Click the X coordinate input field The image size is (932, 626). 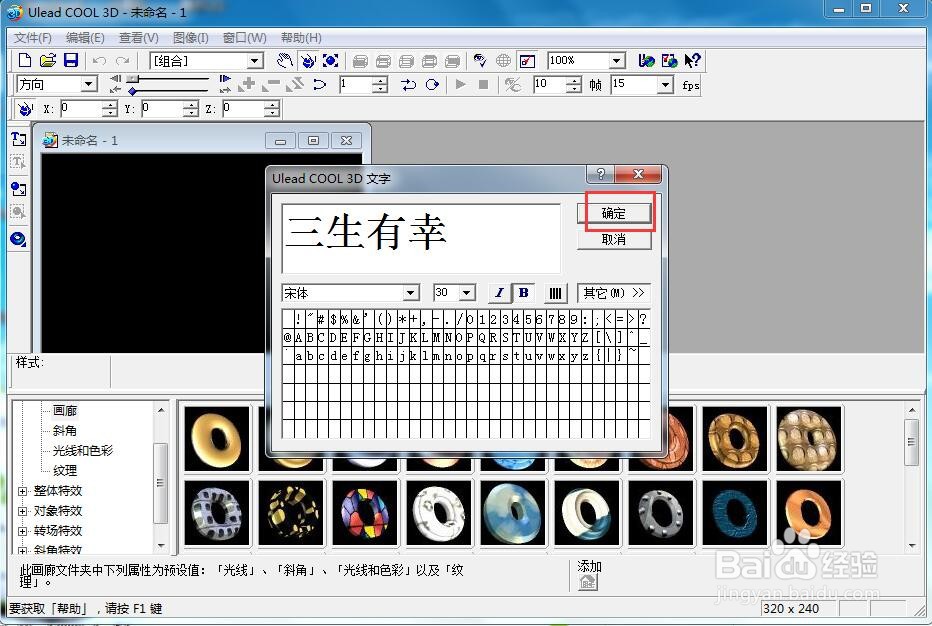81,109
